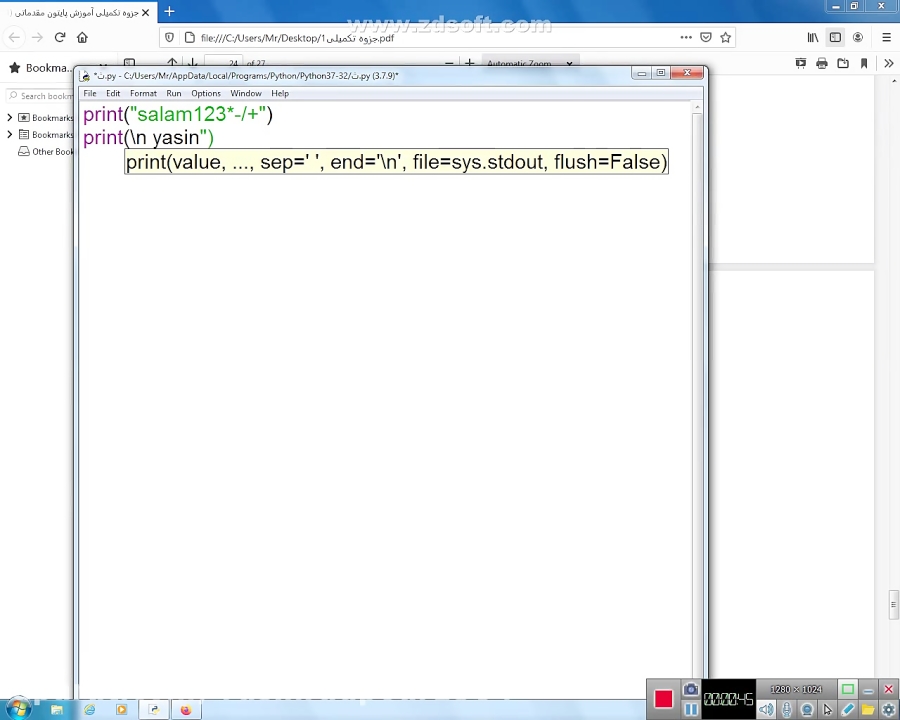The width and height of the screenshot is (900, 720).
Task: Download the PDF with save icon
Action: [843, 63]
